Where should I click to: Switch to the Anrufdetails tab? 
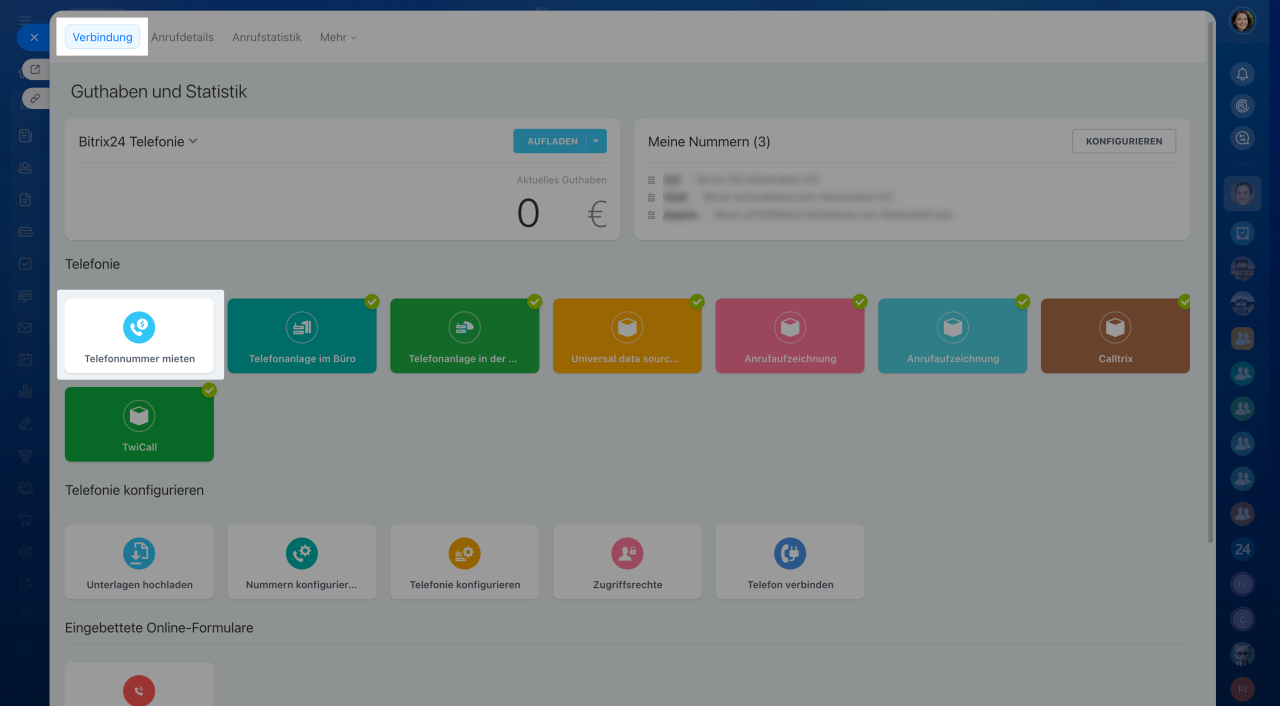(x=182, y=38)
